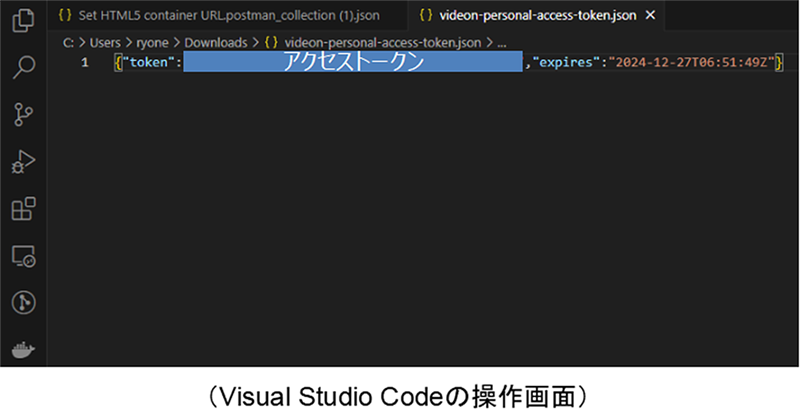Open the Source Control view
This screenshot has width=800, height=419.
pos(23,114)
